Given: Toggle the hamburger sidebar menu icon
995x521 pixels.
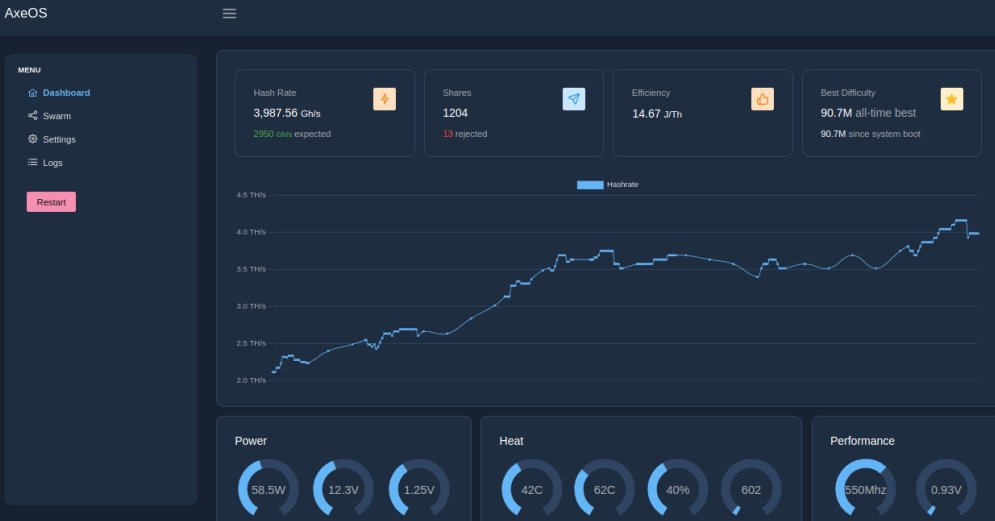Looking at the screenshot, I should tap(229, 13).
